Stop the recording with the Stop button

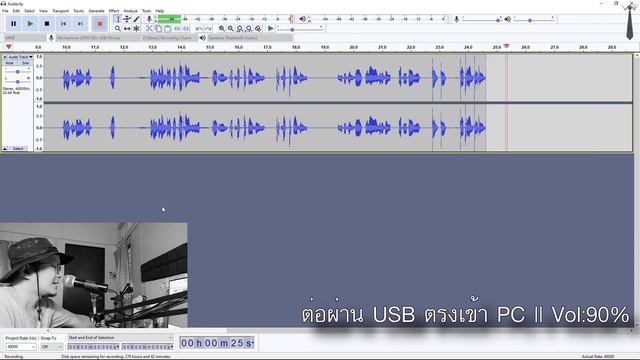pos(47,24)
